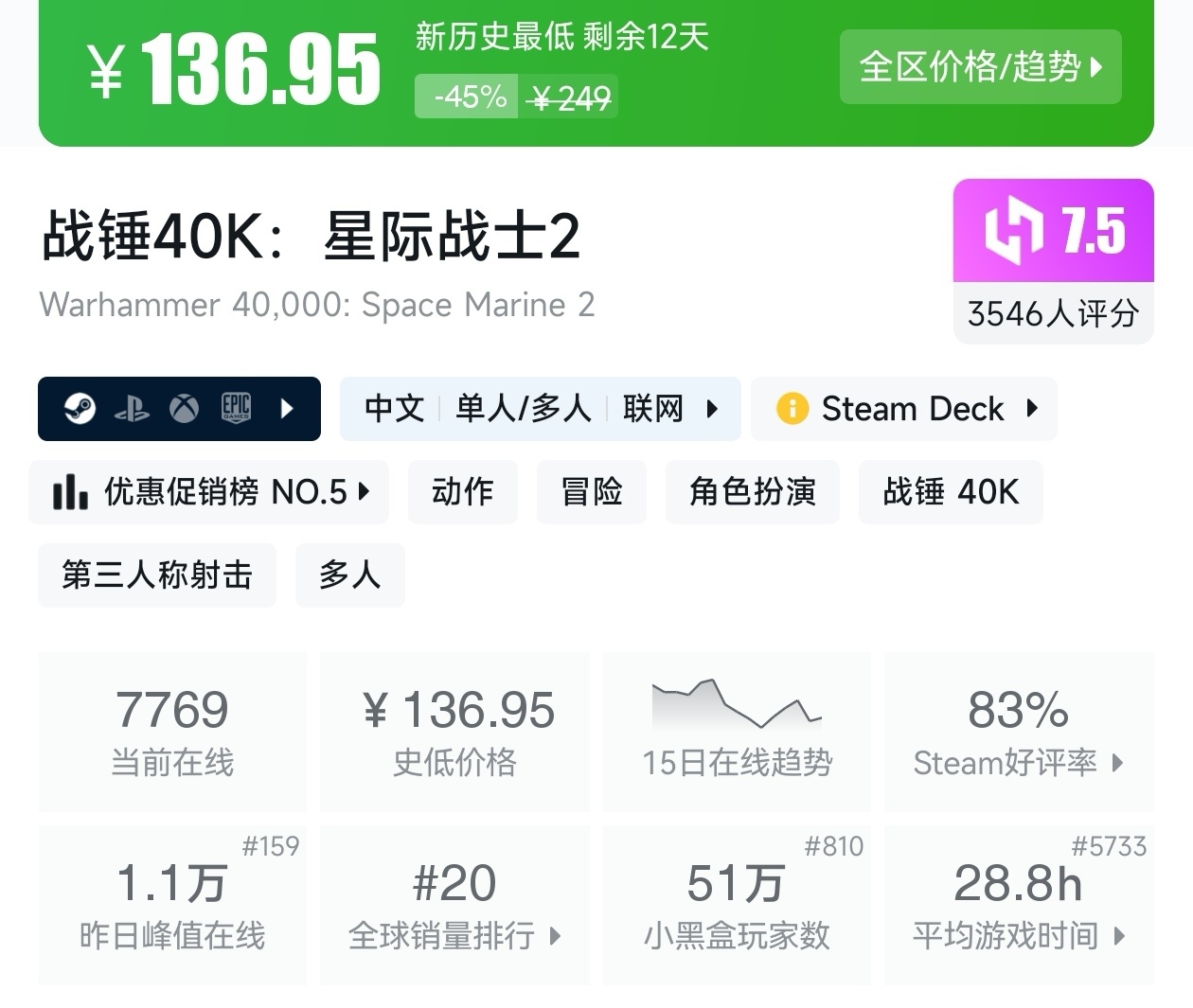Click the 7769 当前在线 stat
The image size is (1193, 1008).
pos(172,731)
